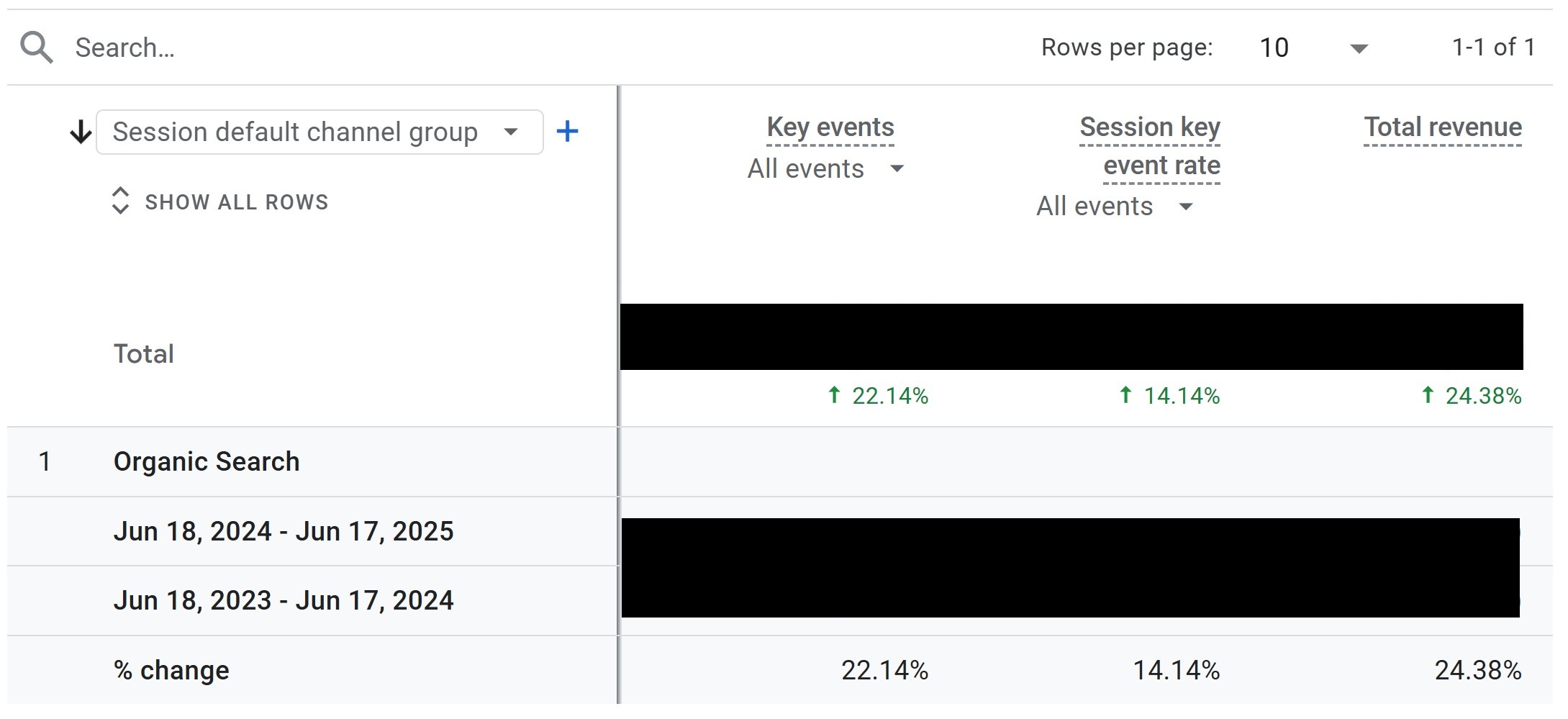Click the Key events 22.14% increase indicator
This screenshot has height=719, width=1568.
[x=878, y=395]
